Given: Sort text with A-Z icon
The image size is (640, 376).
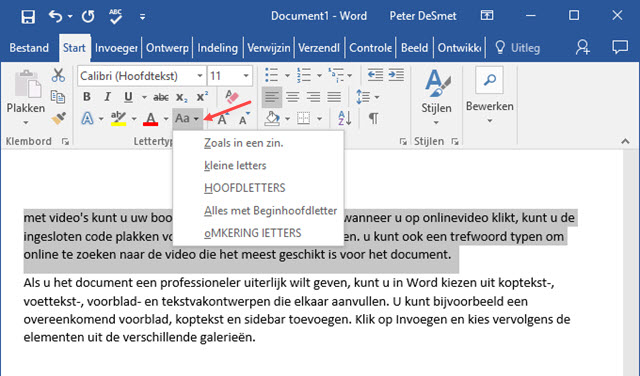Looking at the screenshot, I should (x=345, y=118).
